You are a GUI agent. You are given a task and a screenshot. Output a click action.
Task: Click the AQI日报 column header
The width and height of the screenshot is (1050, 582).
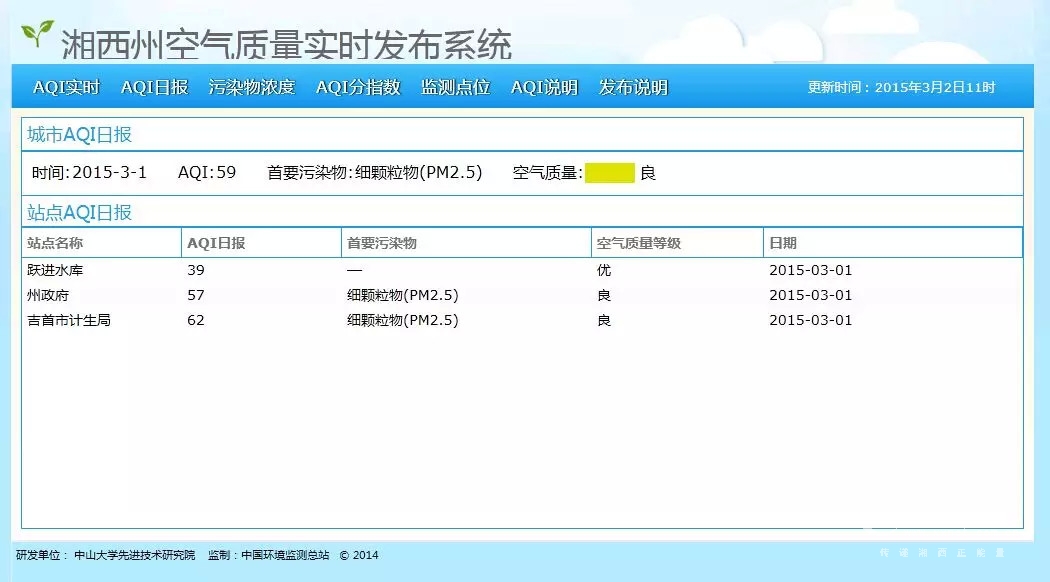(216, 243)
